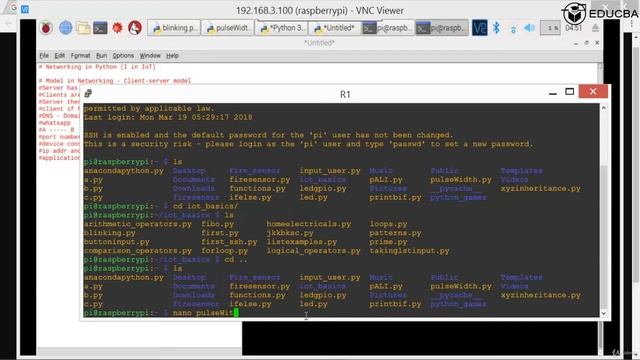
Task: Open the Window menu in IDLE
Action: coord(150,56)
